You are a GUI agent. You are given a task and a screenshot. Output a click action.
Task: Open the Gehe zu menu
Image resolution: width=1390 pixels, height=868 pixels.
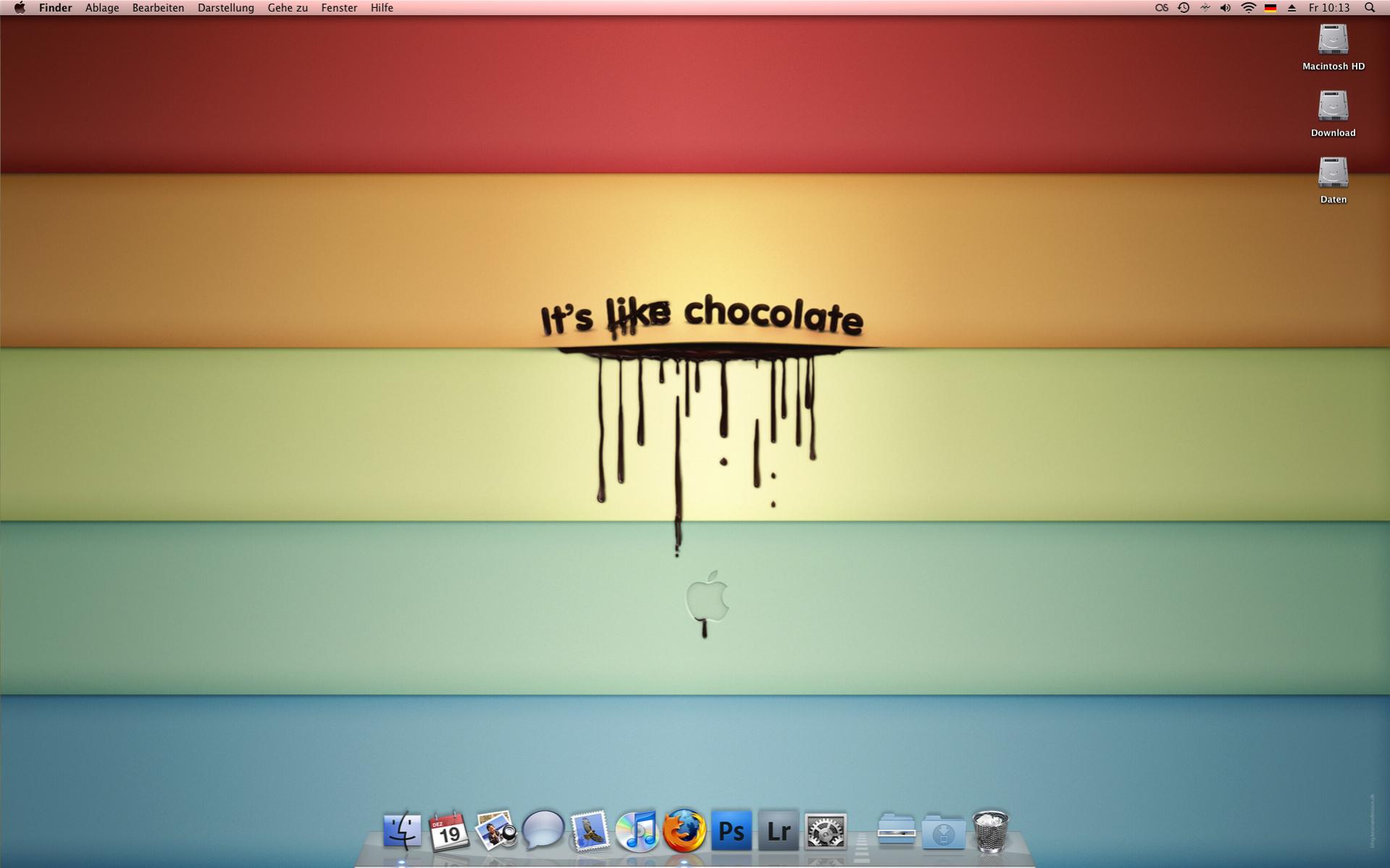coord(288,8)
